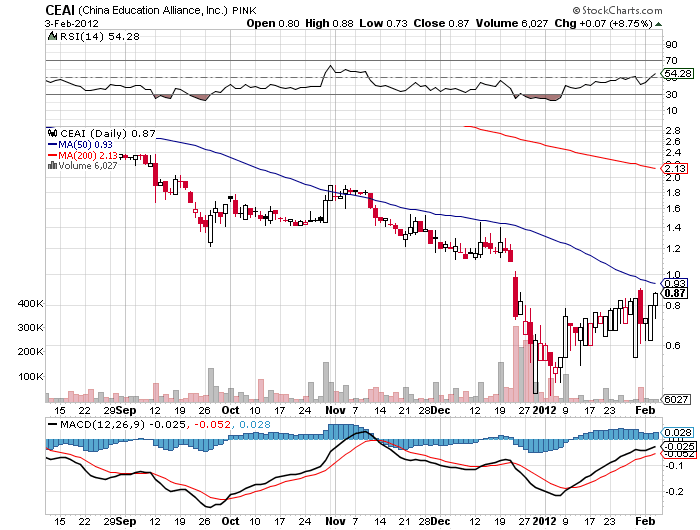This screenshot has width=700, height=530.
Task: Click the Nov label on the upper date axis
Action: pos(335,410)
